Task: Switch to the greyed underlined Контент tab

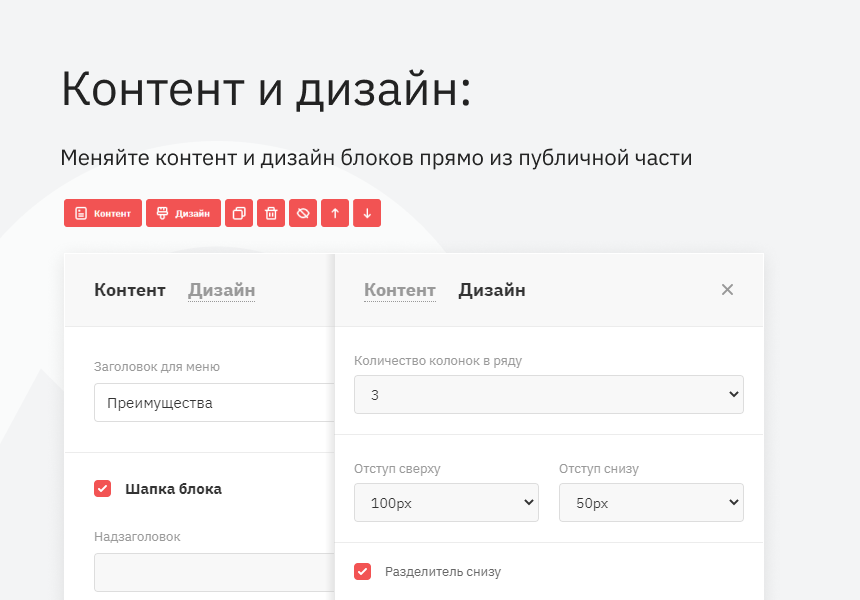Action: pos(399,290)
